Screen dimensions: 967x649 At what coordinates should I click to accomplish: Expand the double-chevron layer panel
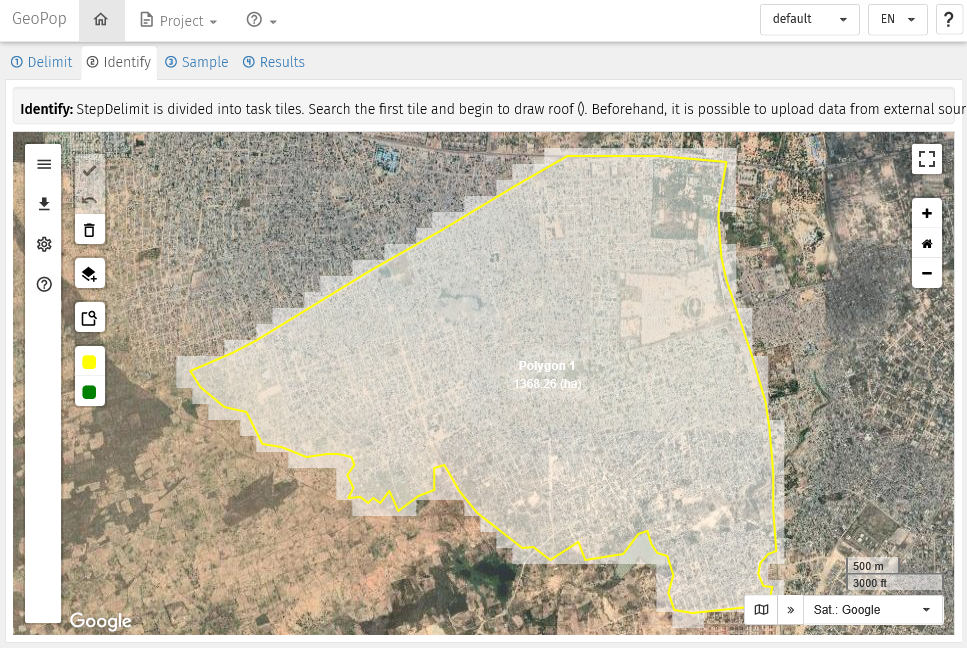click(790, 609)
